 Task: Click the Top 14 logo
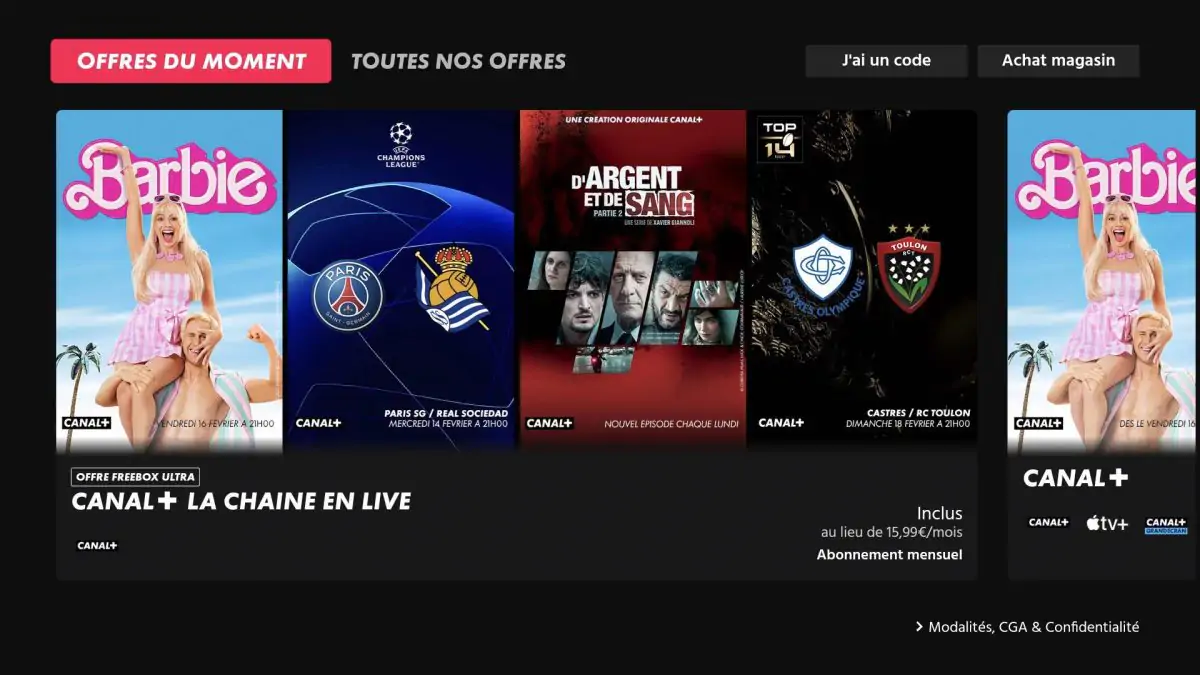pos(780,140)
